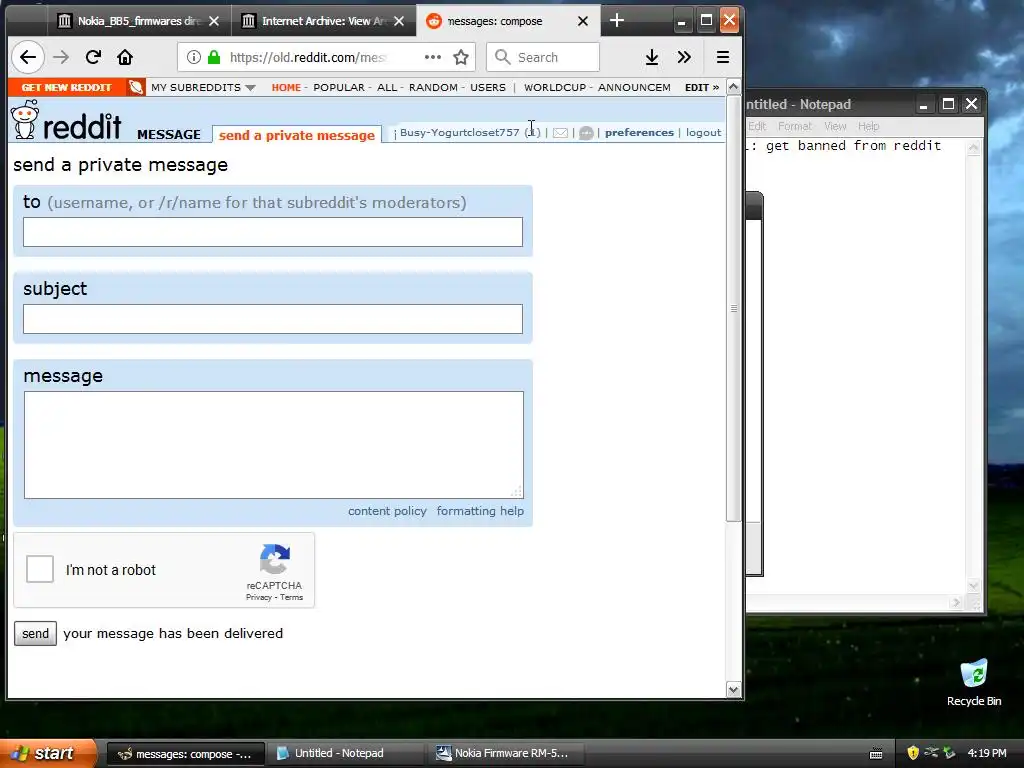The height and width of the screenshot is (768, 1024).
Task: Close the messages: compose tab
Action: (x=583, y=21)
